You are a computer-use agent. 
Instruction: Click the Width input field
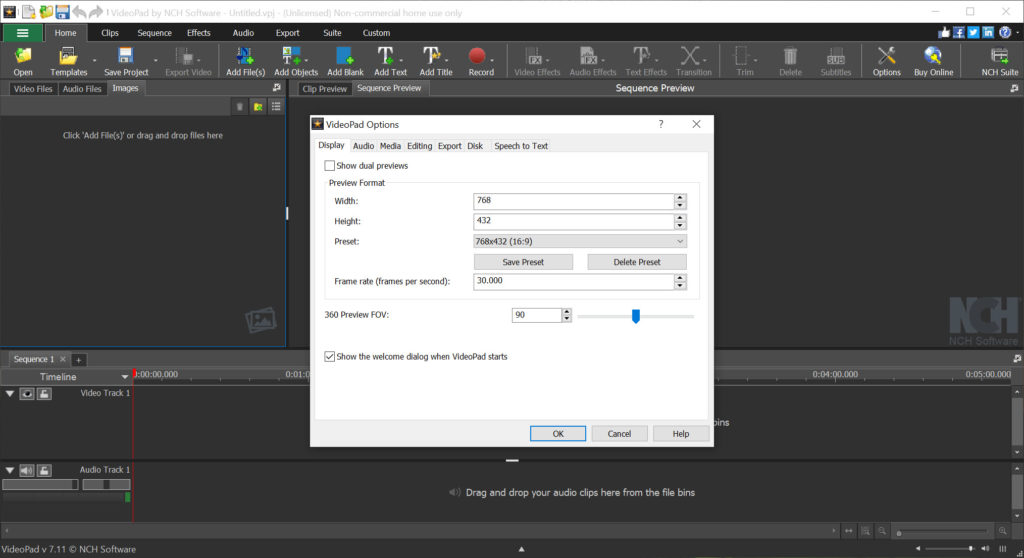coord(573,201)
